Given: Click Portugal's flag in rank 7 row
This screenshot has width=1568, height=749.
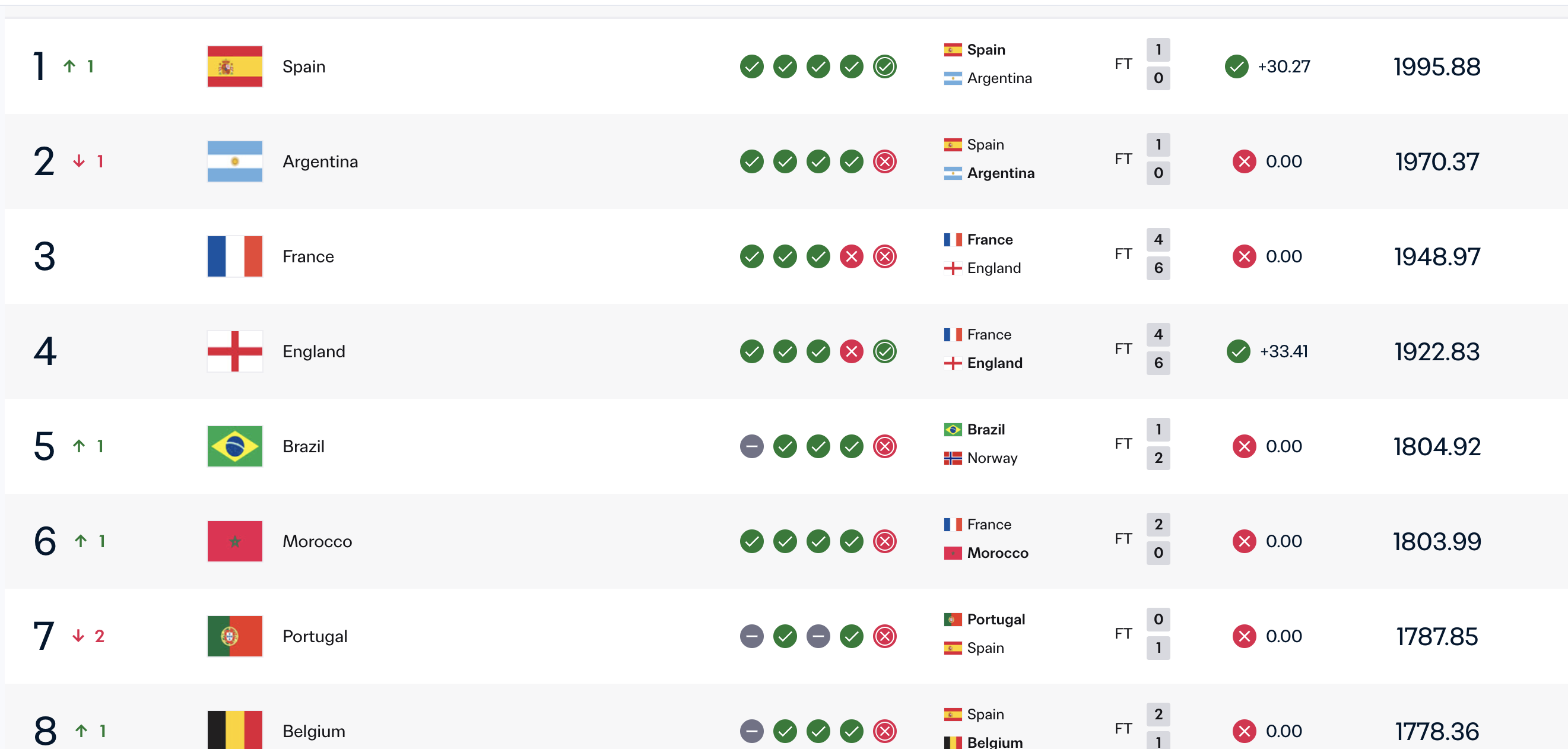Looking at the screenshot, I should coord(234,636).
